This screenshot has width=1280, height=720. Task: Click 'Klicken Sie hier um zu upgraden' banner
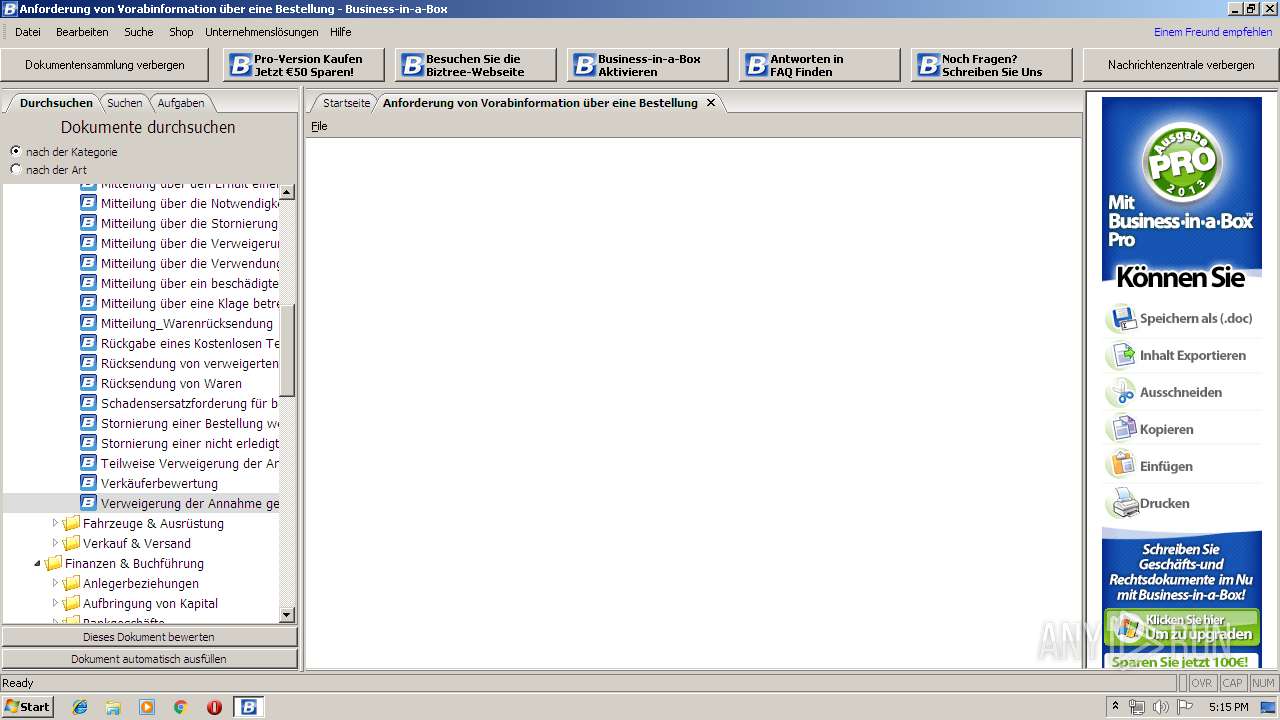click(x=1181, y=627)
